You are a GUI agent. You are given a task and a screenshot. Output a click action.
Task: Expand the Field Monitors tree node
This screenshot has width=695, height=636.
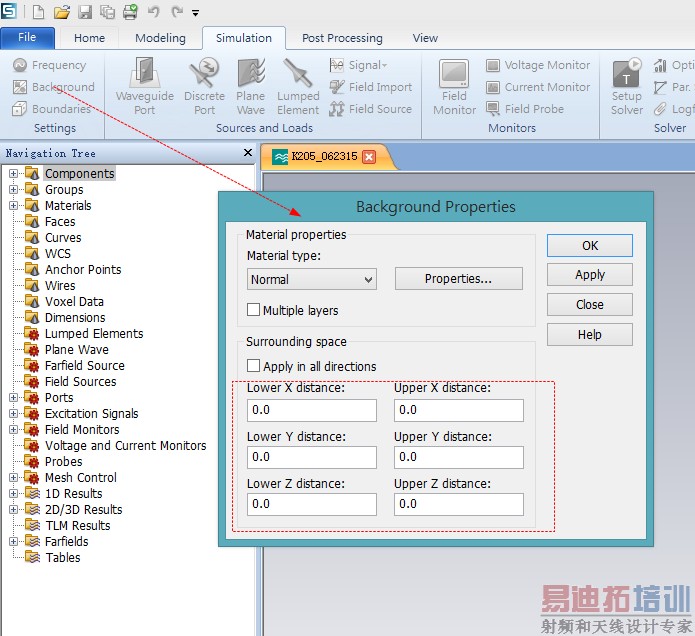[13, 429]
